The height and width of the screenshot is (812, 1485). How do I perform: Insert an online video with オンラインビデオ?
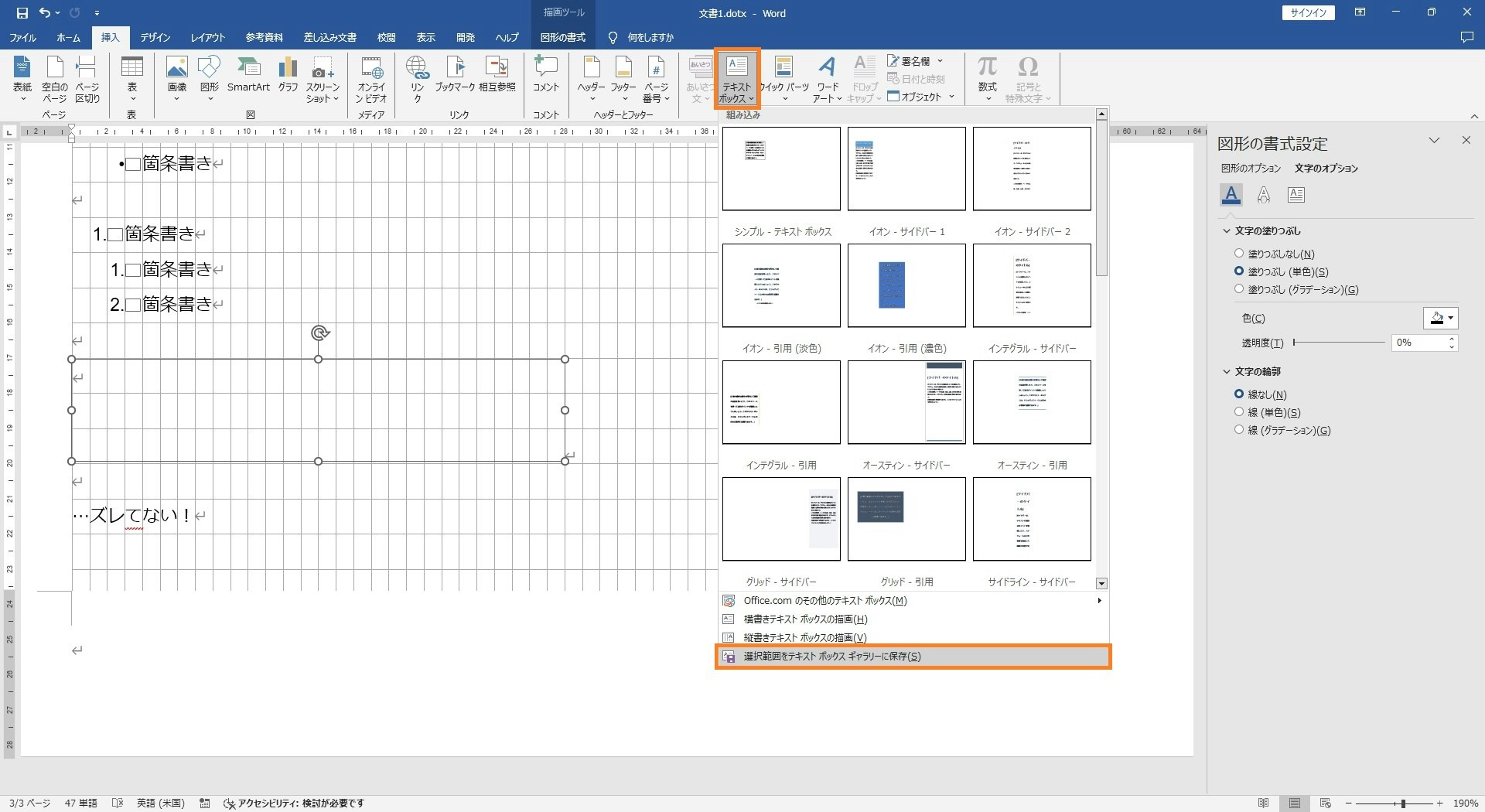(371, 79)
